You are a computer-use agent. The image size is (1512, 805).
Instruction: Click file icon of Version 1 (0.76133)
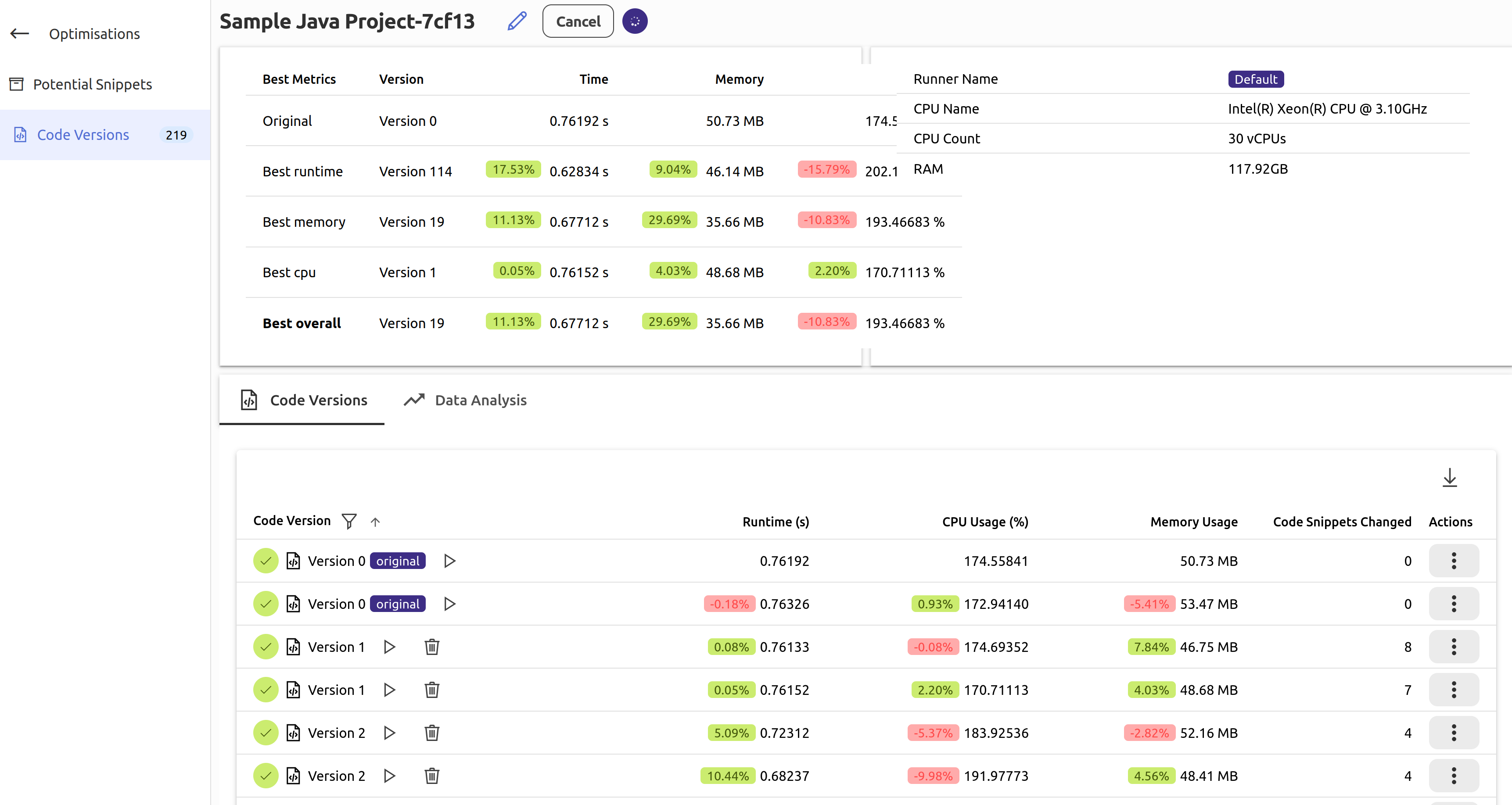tap(293, 647)
